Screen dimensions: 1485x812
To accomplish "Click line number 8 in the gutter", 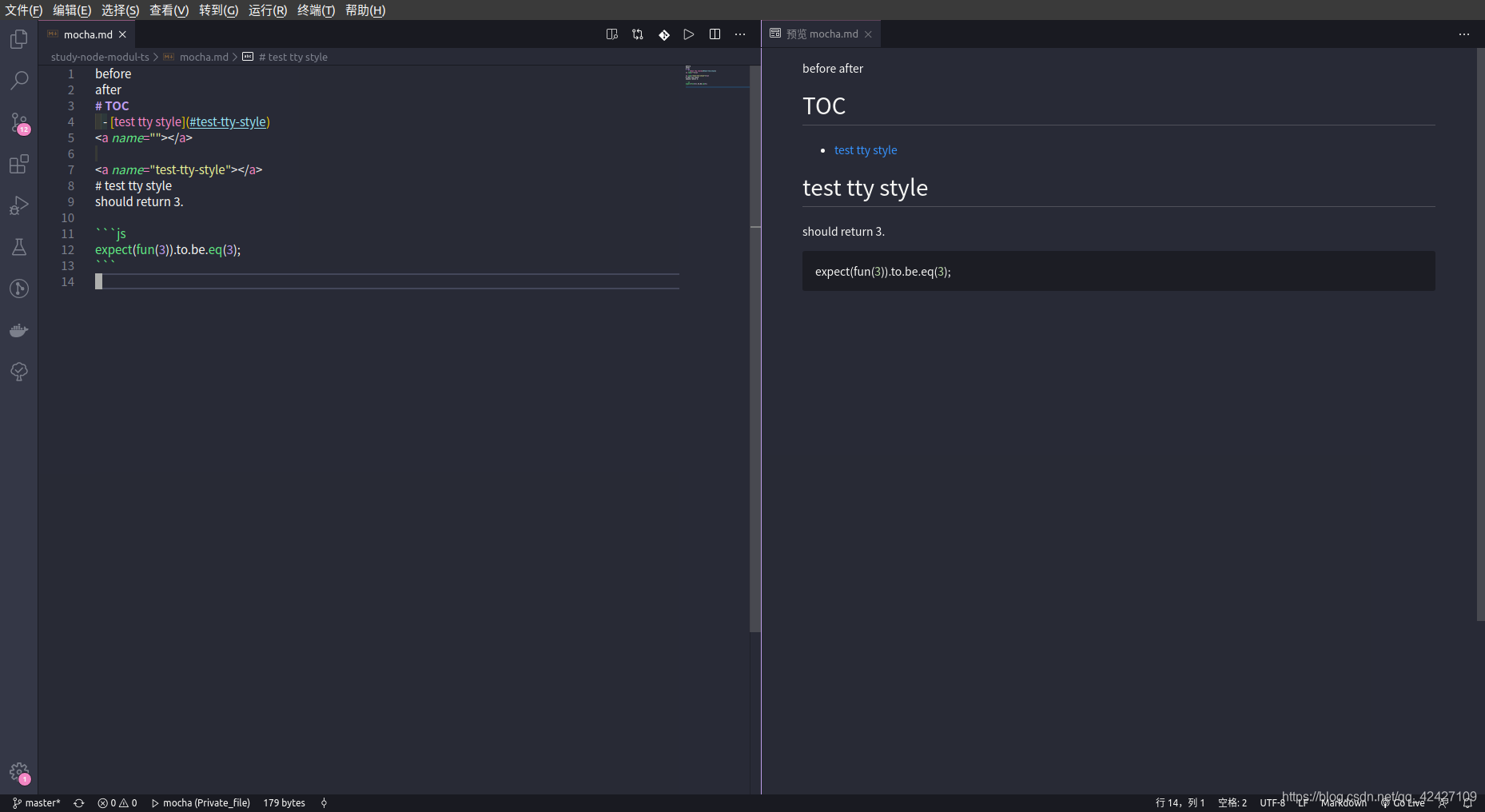I will (x=70, y=185).
